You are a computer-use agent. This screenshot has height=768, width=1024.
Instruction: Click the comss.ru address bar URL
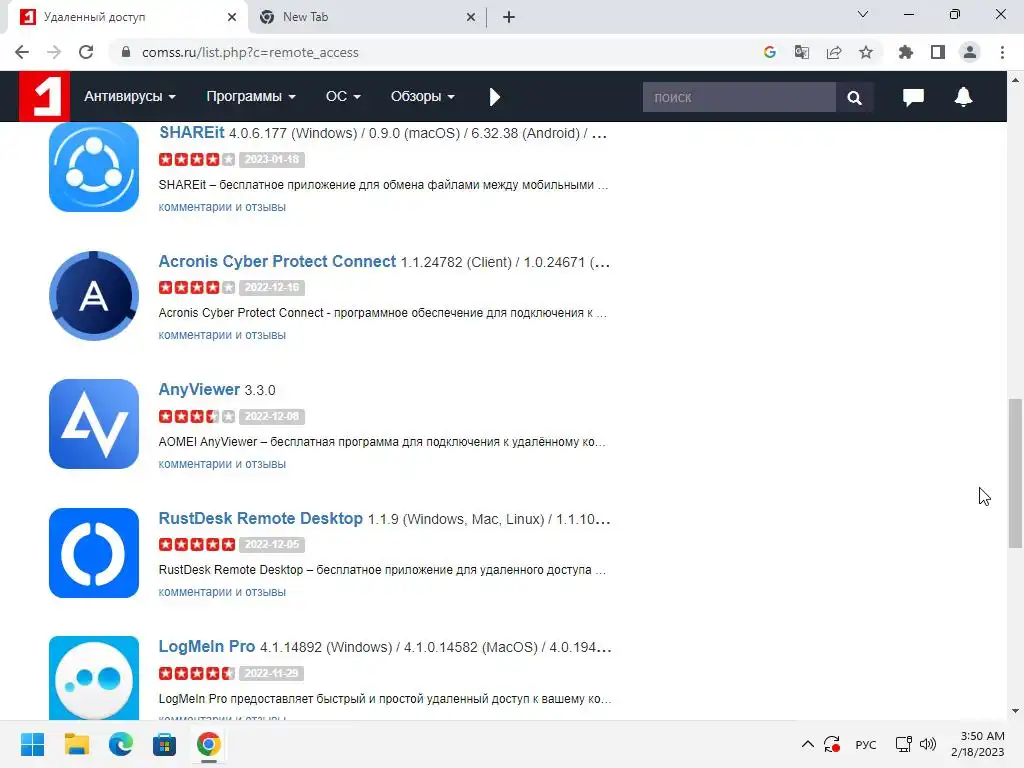coord(250,52)
